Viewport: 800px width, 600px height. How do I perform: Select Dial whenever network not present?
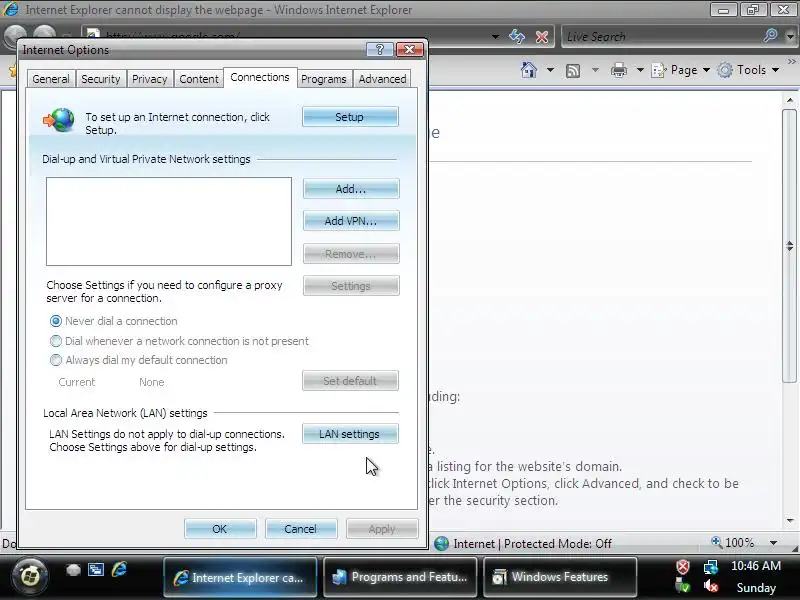tap(179, 341)
